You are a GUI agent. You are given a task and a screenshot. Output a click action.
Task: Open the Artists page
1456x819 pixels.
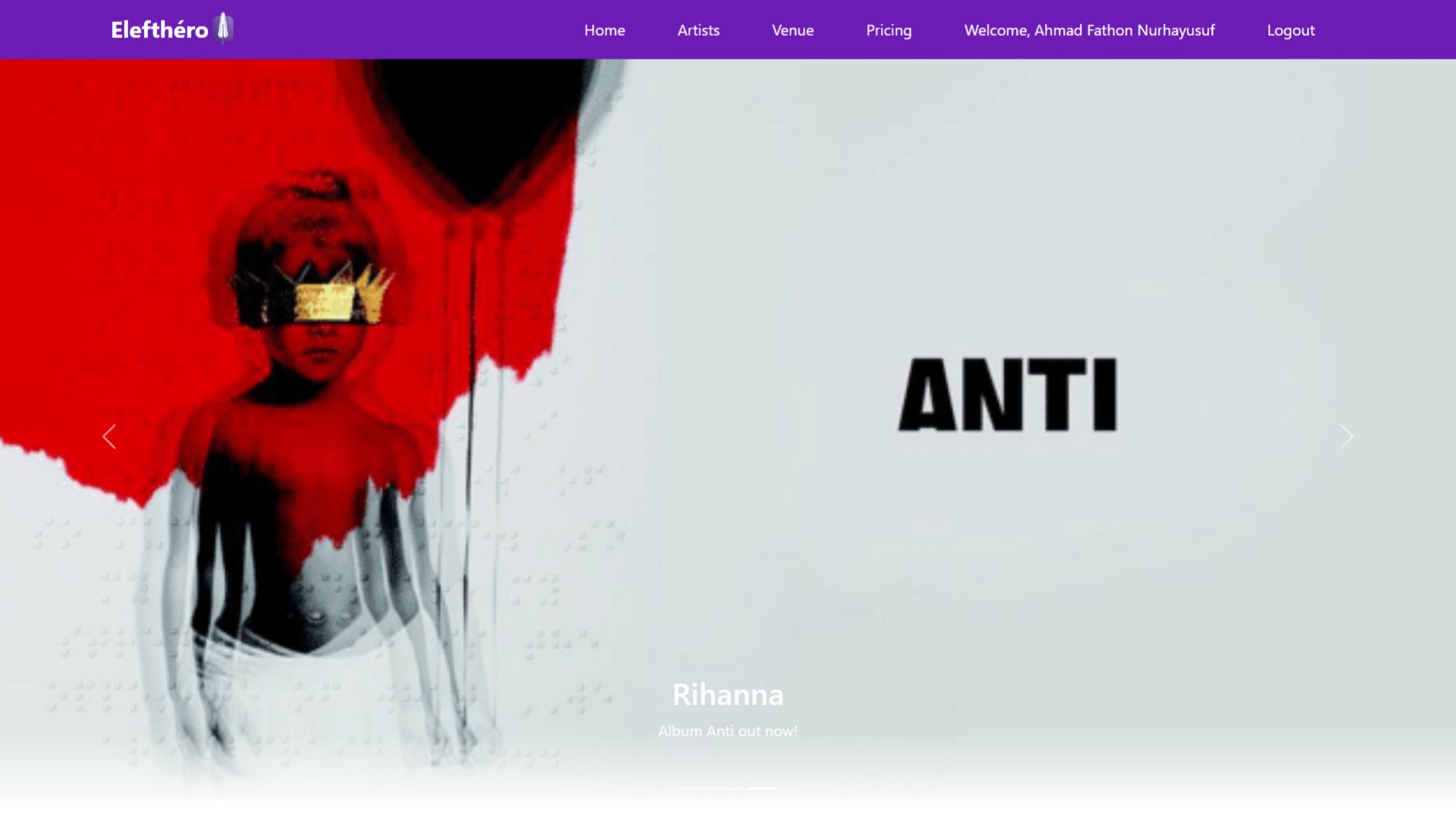pyautogui.click(x=699, y=31)
